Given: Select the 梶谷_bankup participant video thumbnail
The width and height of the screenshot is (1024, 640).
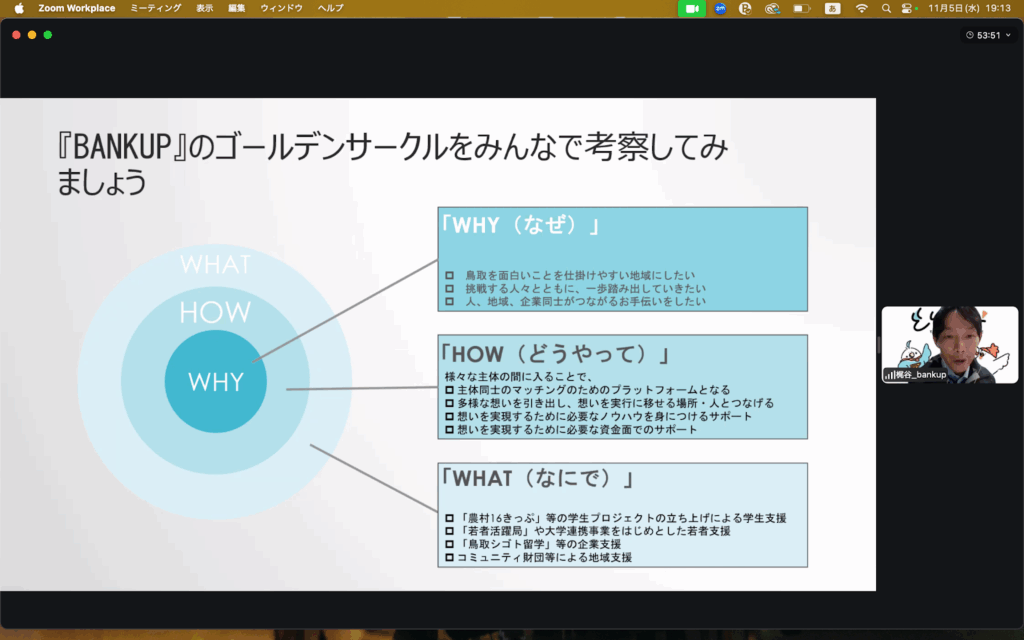Looking at the screenshot, I should coord(949,345).
